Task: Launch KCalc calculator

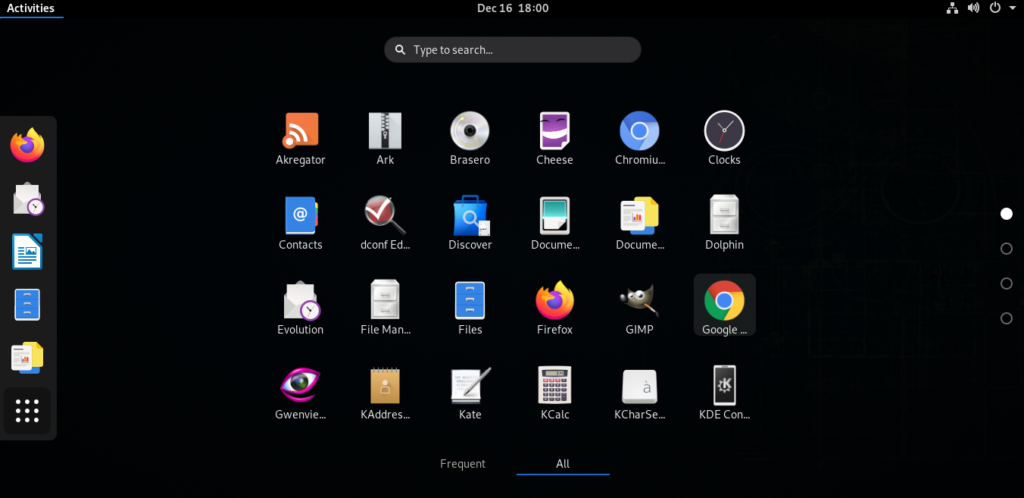Action: point(554,394)
